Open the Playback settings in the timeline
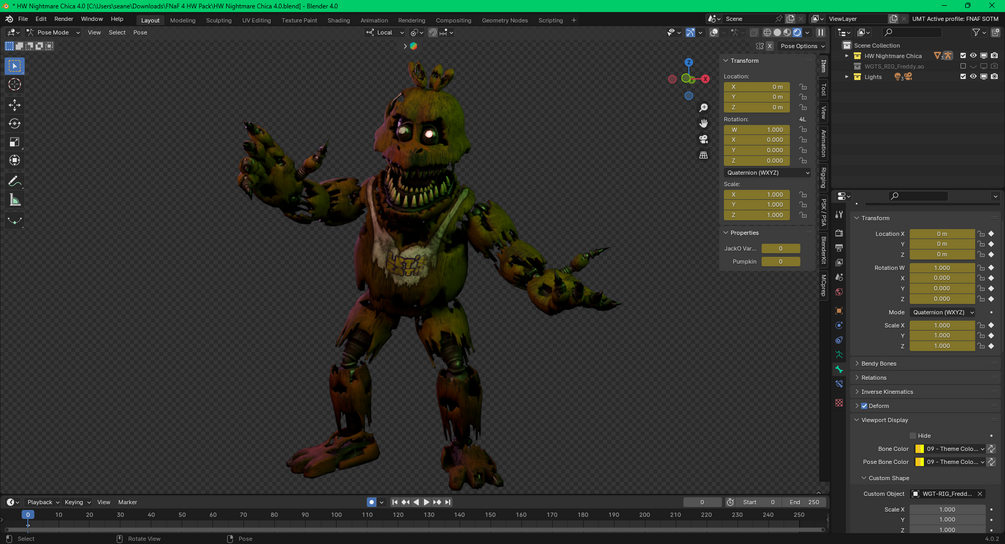The image size is (1005, 544). [43, 502]
